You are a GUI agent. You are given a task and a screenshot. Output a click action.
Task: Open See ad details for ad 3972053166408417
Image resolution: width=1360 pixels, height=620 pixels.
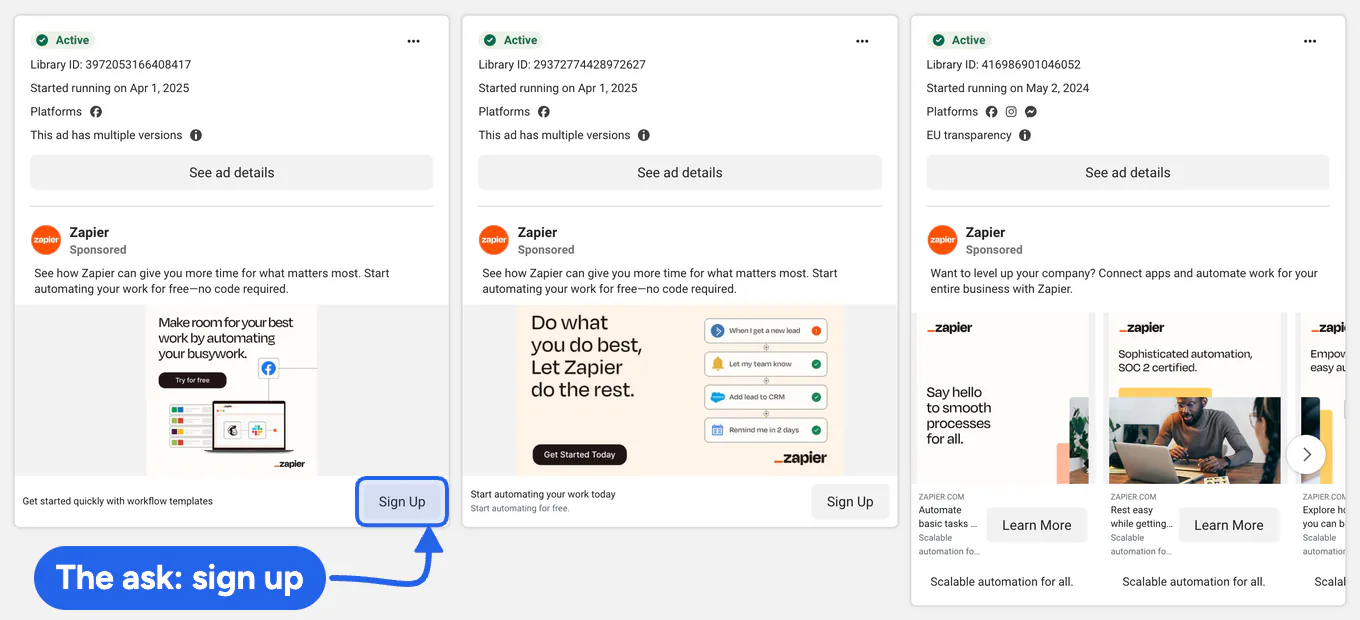tap(232, 172)
